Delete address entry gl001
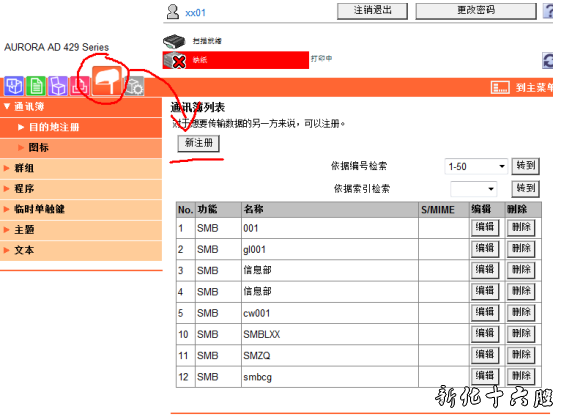564x420 pixels. click(521, 249)
